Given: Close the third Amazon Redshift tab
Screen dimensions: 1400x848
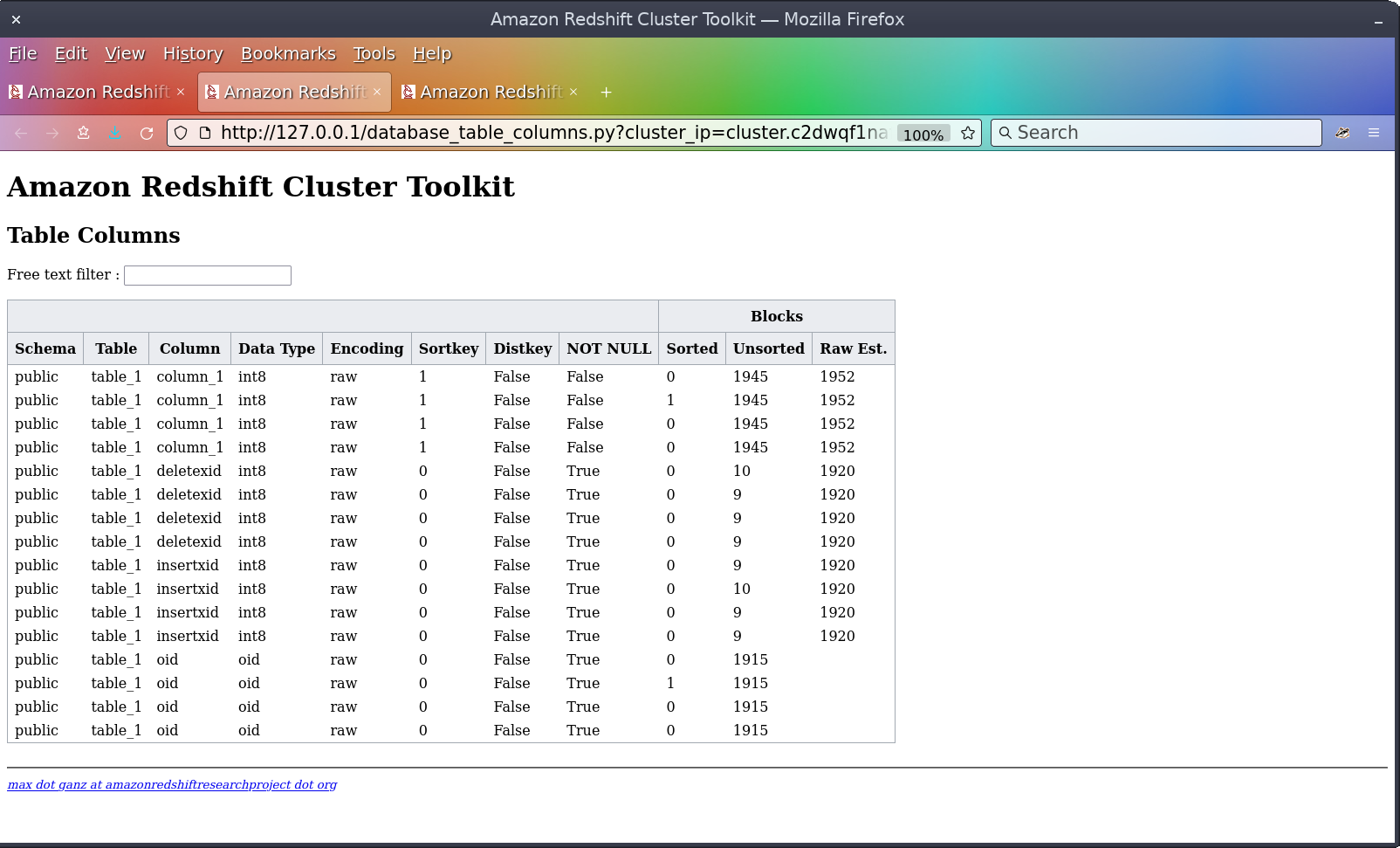Looking at the screenshot, I should pos(573,92).
